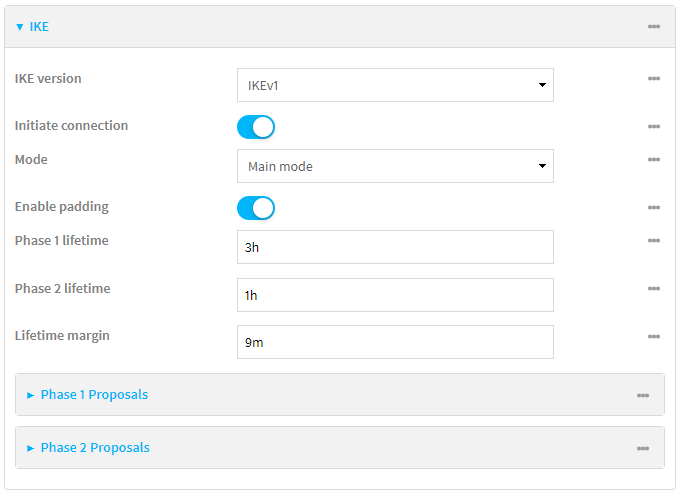This screenshot has width=681, height=494.
Task: Toggle the Initiate connection switch
Action: [256, 127]
